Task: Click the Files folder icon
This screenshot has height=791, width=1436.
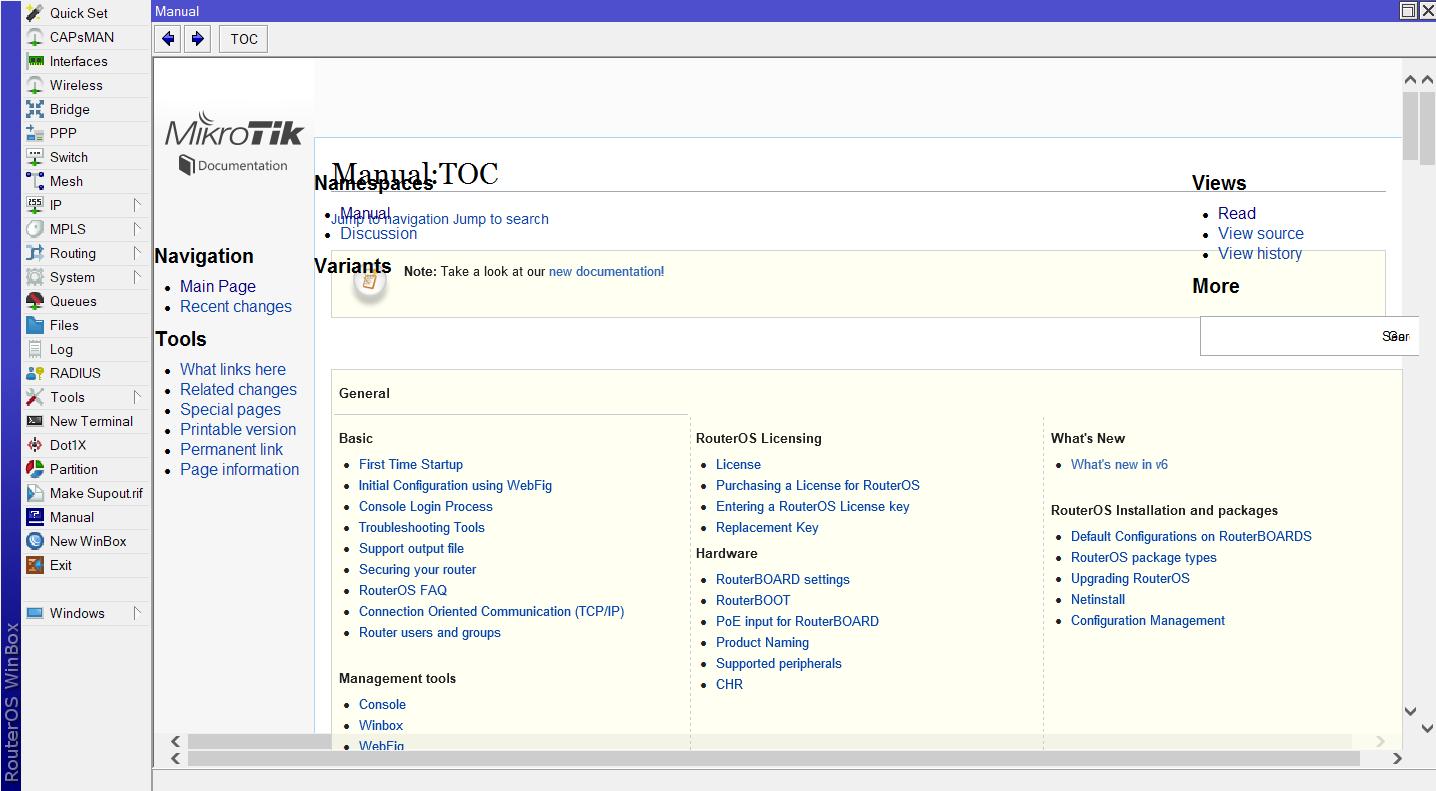Action: pyautogui.click(x=35, y=325)
